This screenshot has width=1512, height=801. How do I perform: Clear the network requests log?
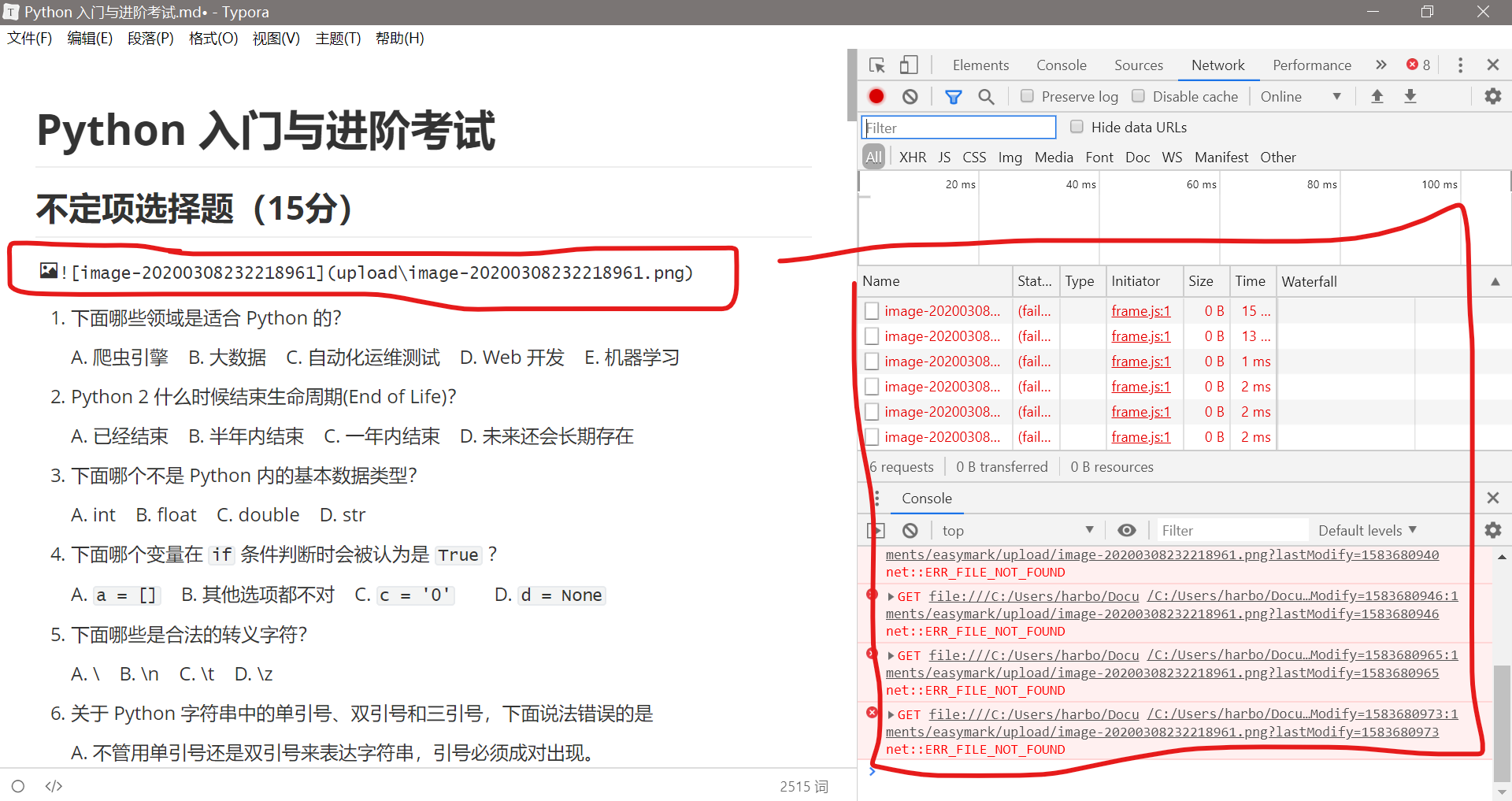[910, 96]
